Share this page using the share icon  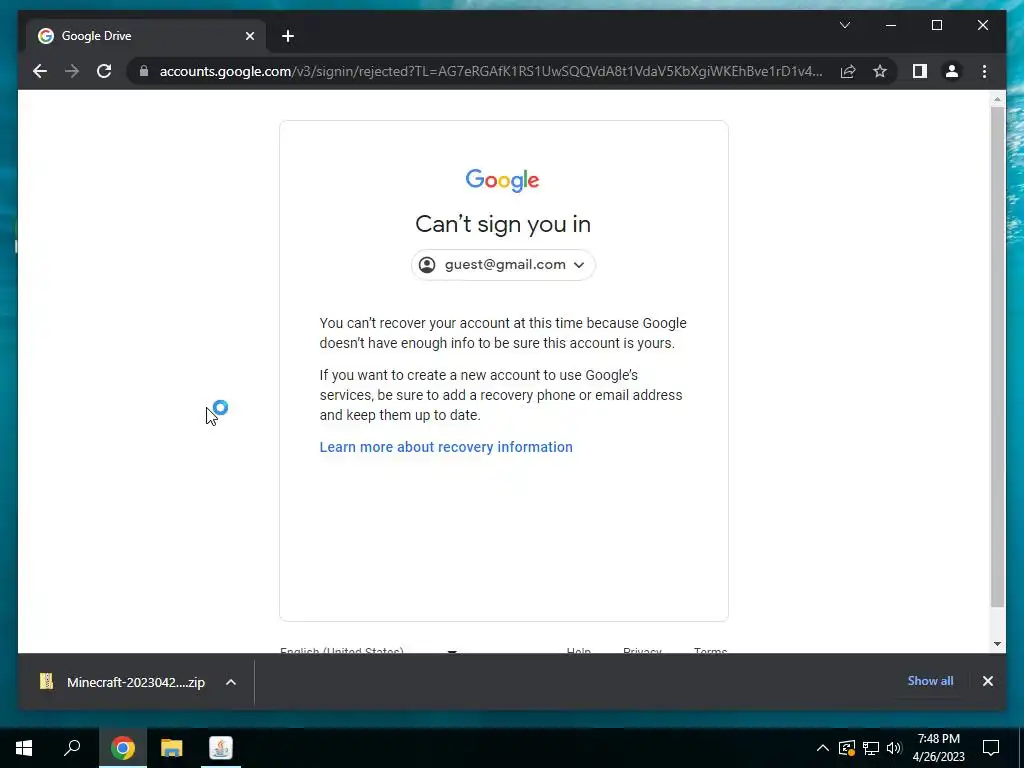(x=848, y=71)
